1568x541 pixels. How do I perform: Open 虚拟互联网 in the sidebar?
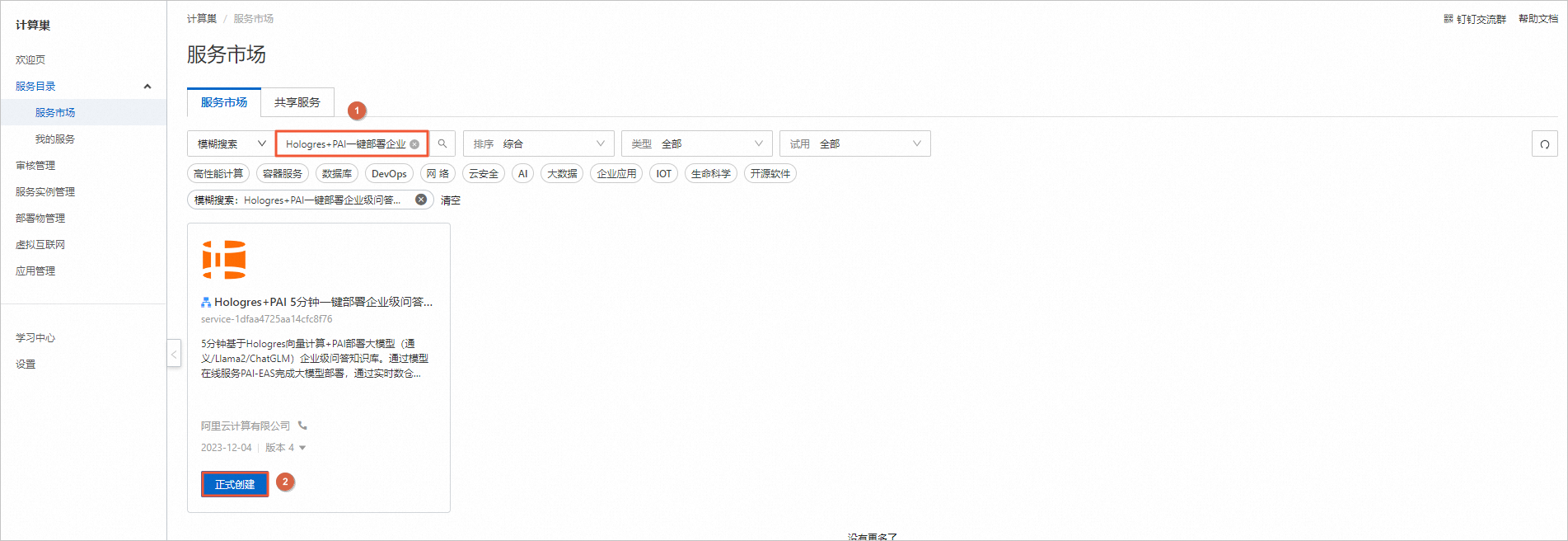(40, 244)
